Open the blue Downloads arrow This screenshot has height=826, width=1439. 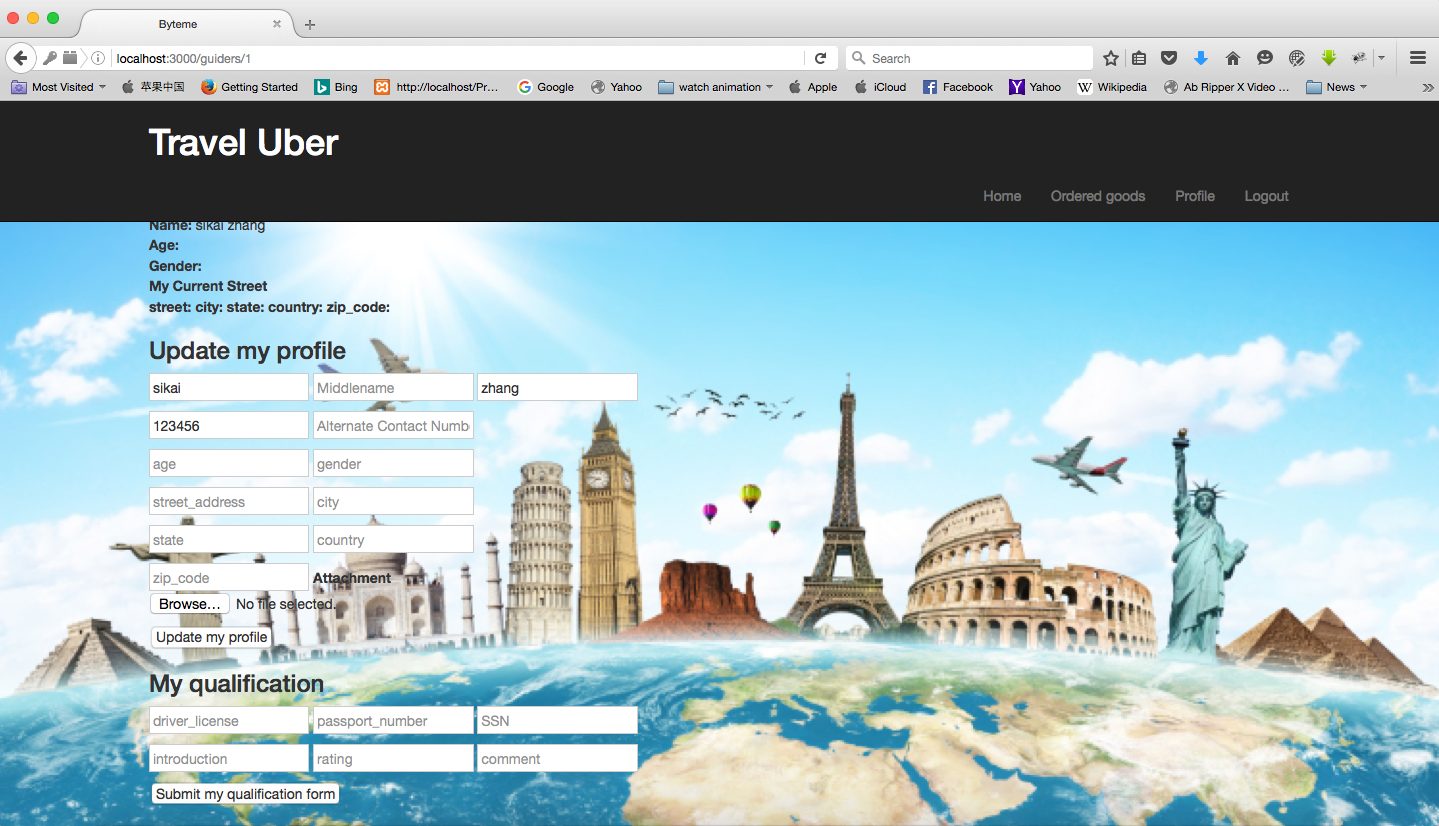(1201, 58)
